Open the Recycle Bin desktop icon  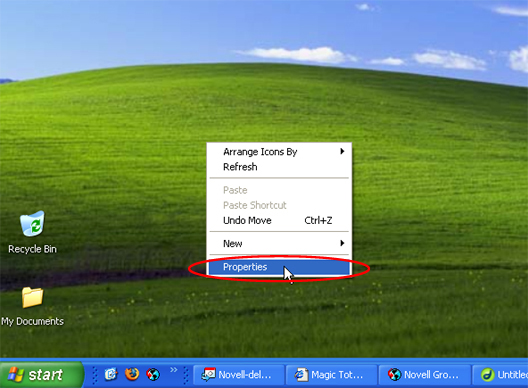(x=32, y=223)
